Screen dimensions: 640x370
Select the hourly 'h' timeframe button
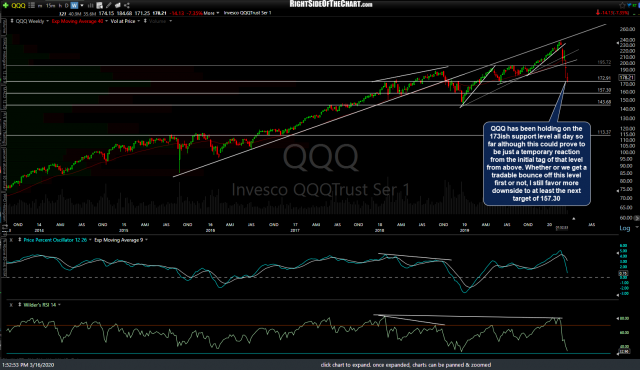coord(60,6)
